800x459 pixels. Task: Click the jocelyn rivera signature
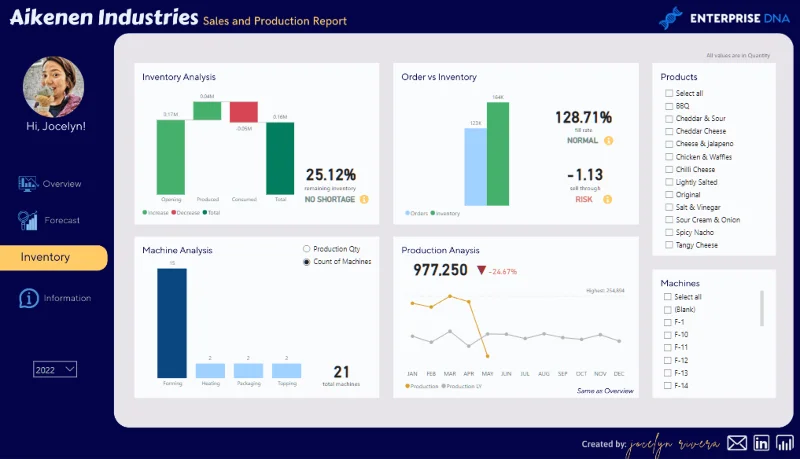coord(673,445)
